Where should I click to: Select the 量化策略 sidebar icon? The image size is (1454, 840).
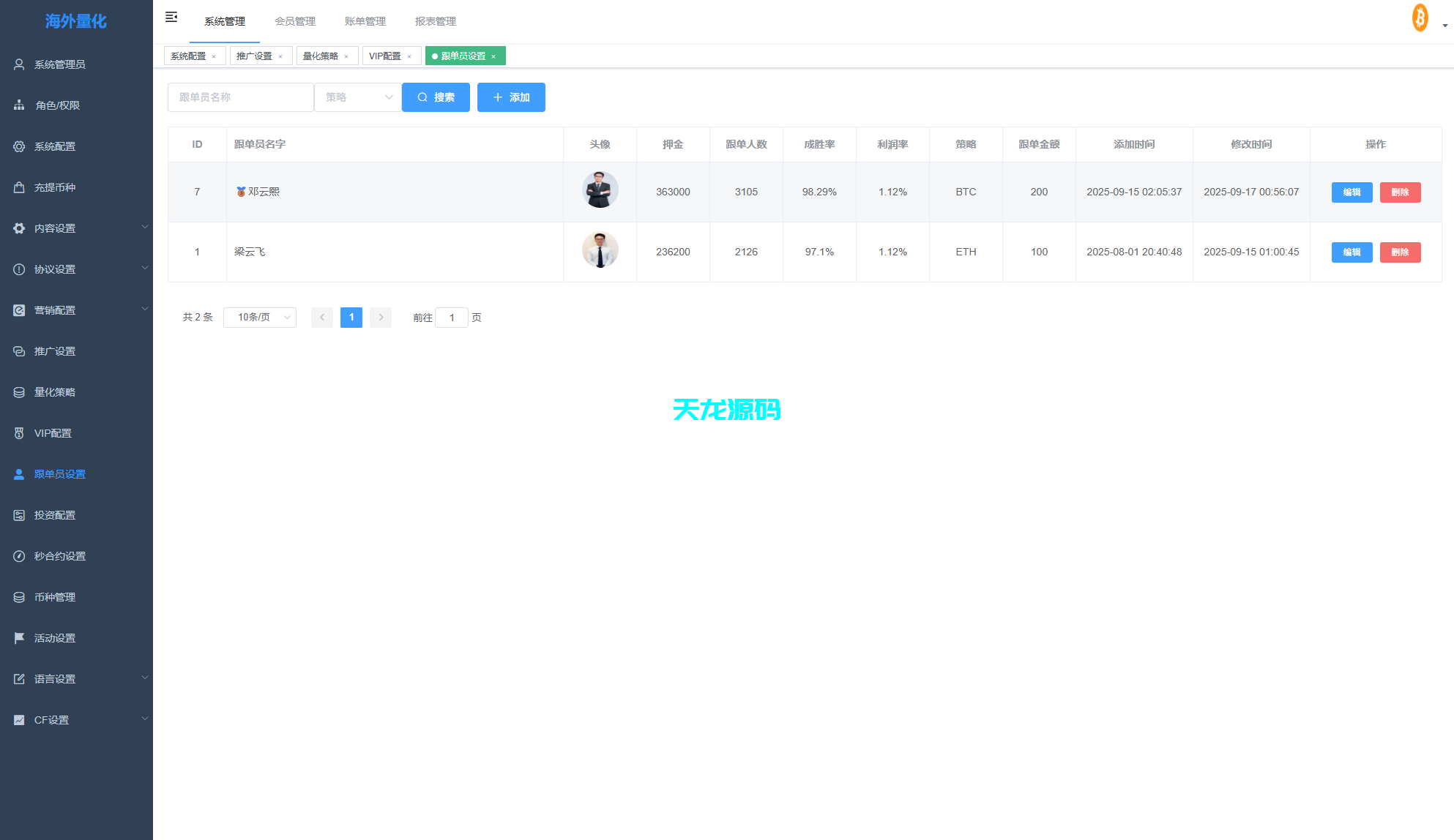point(18,391)
